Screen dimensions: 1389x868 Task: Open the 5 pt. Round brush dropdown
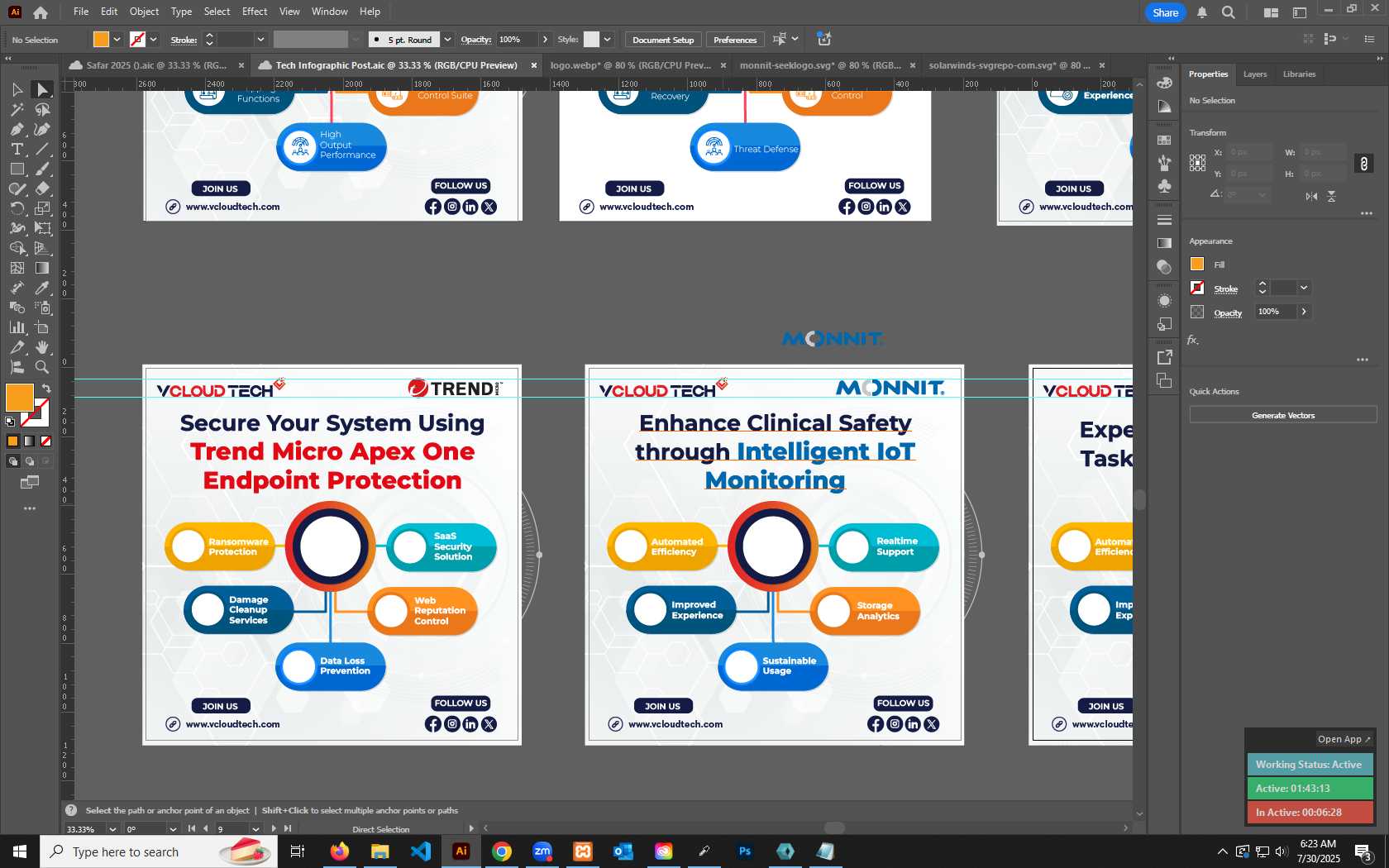(447, 40)
